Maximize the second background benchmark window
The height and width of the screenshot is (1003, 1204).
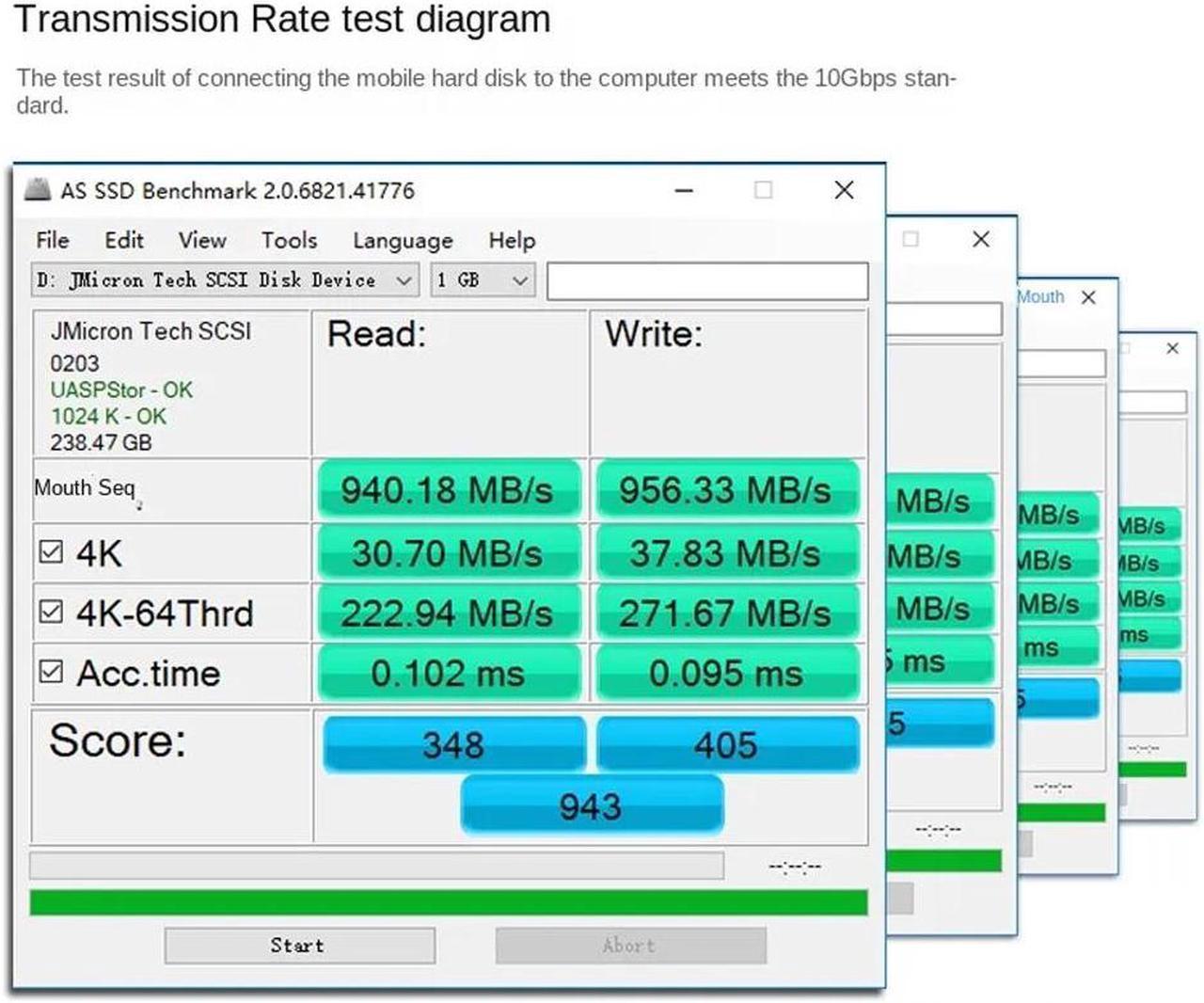tap(911, 239)
